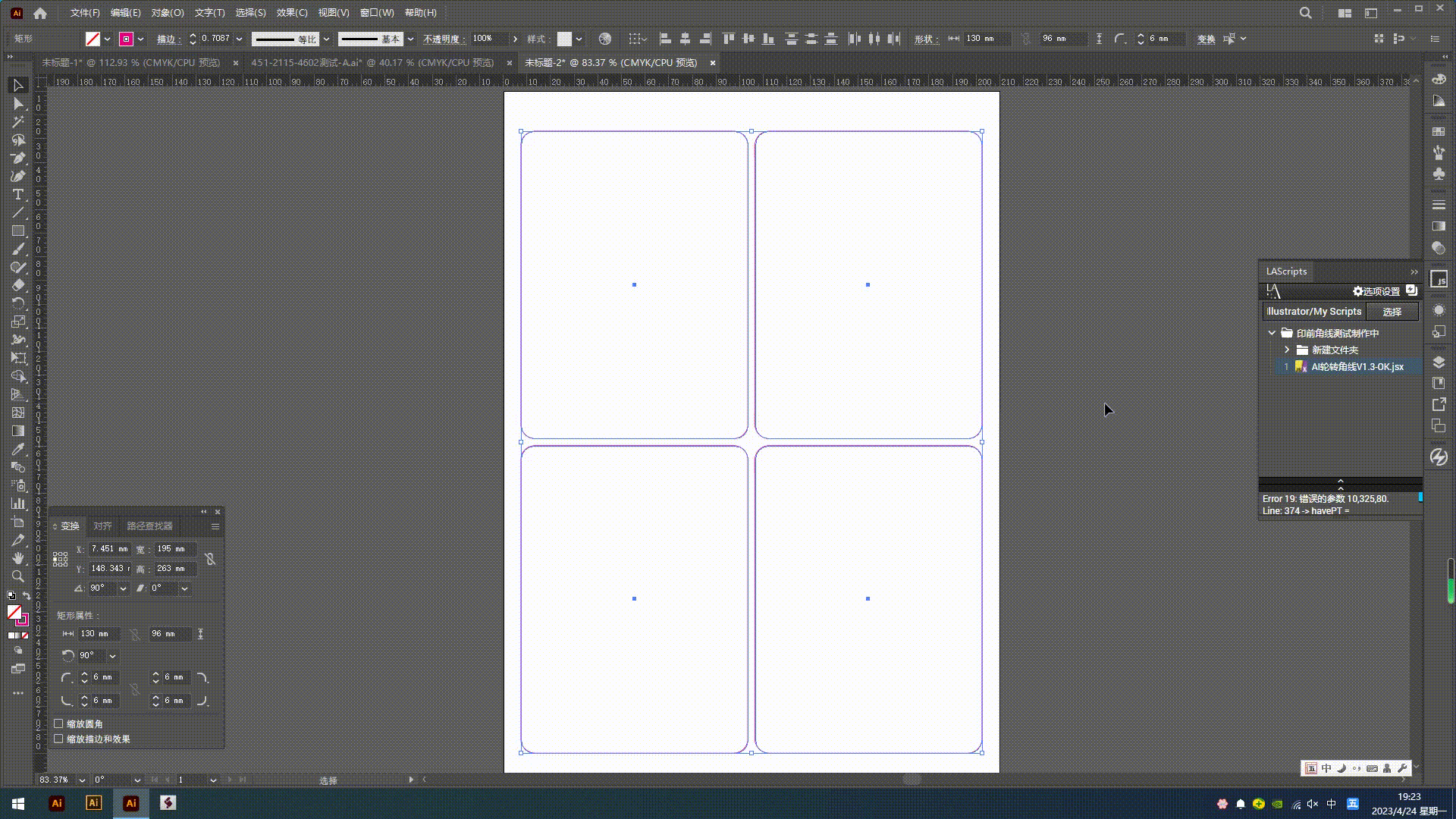Select the Column Graph tool

click(18, 504)
